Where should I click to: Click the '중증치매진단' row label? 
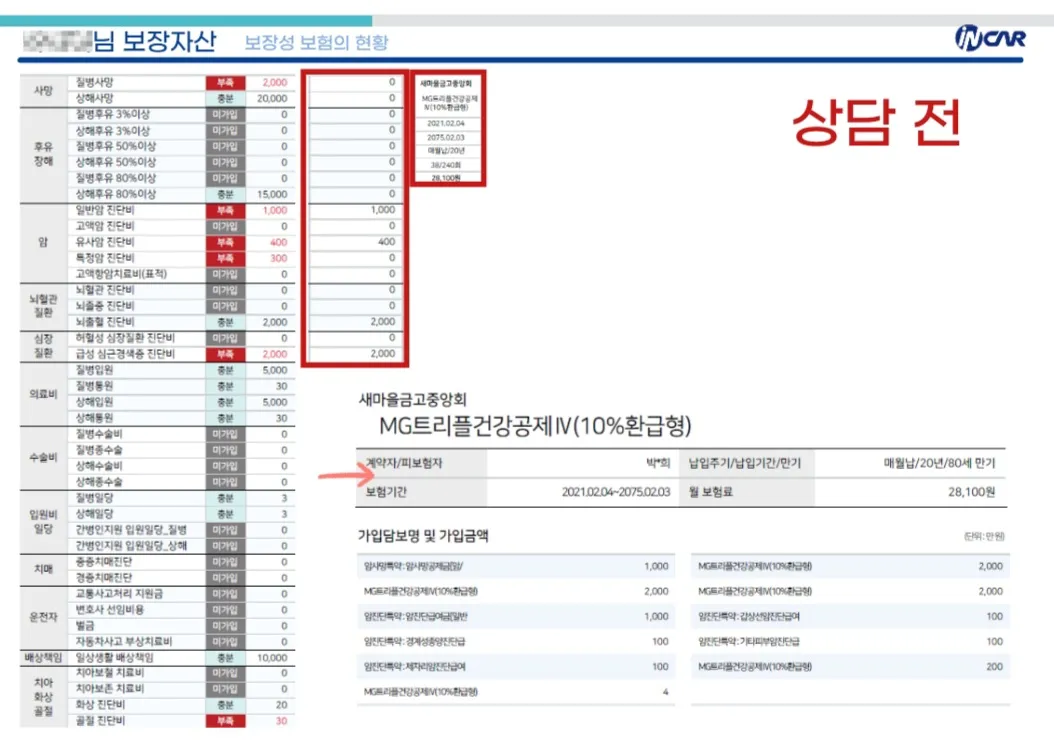(x=104, y=562)
